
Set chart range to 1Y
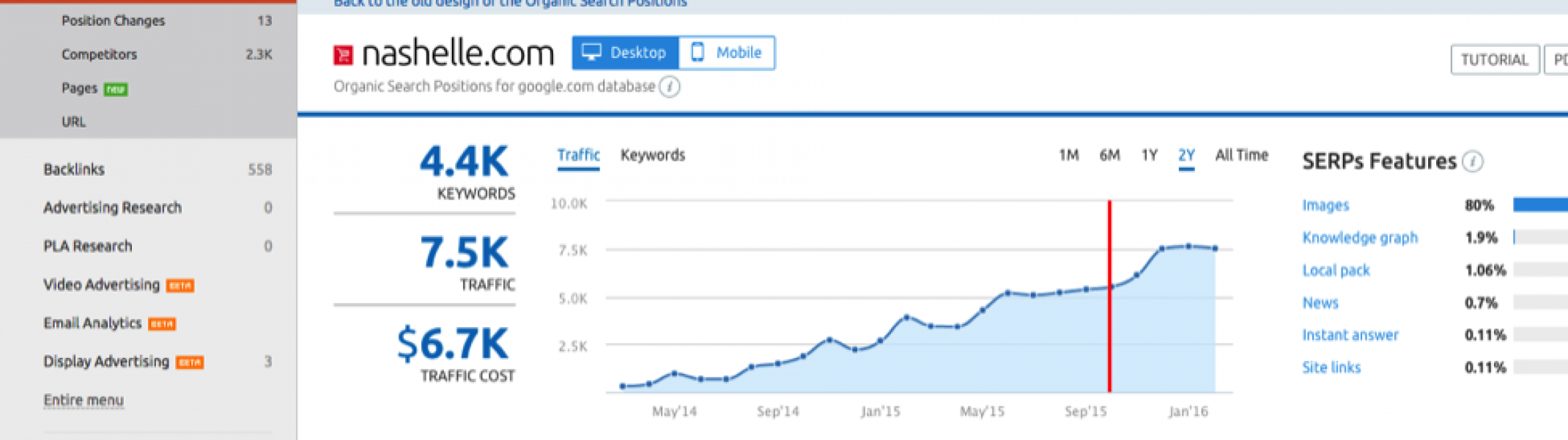[1149, 155]
